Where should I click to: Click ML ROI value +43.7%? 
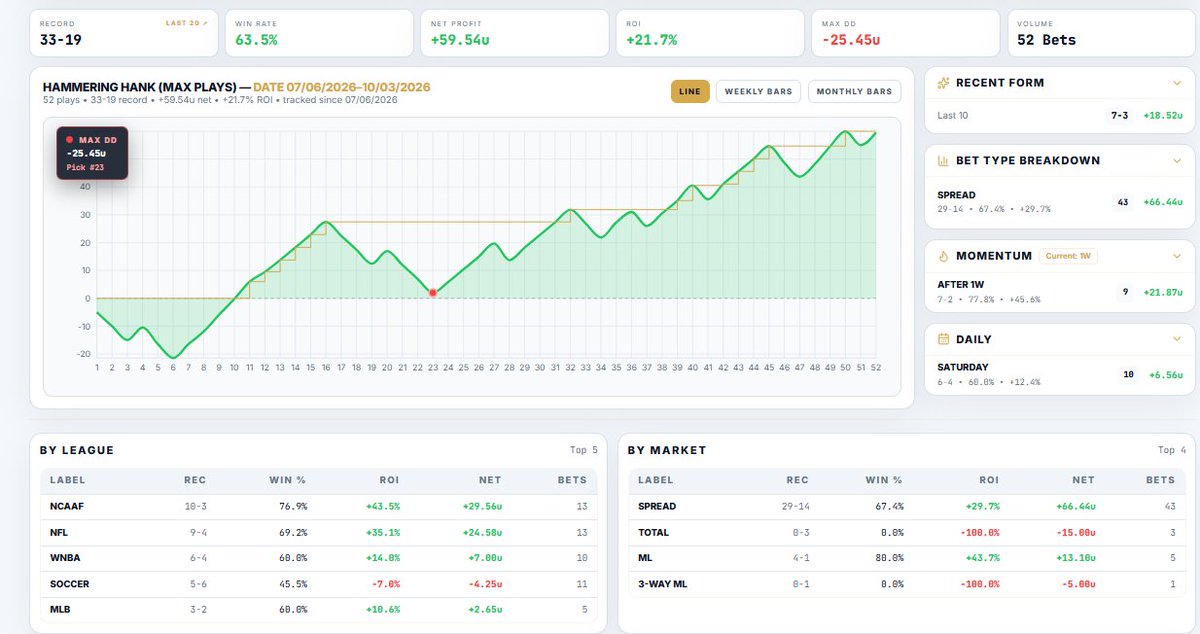tap(983, 558)
